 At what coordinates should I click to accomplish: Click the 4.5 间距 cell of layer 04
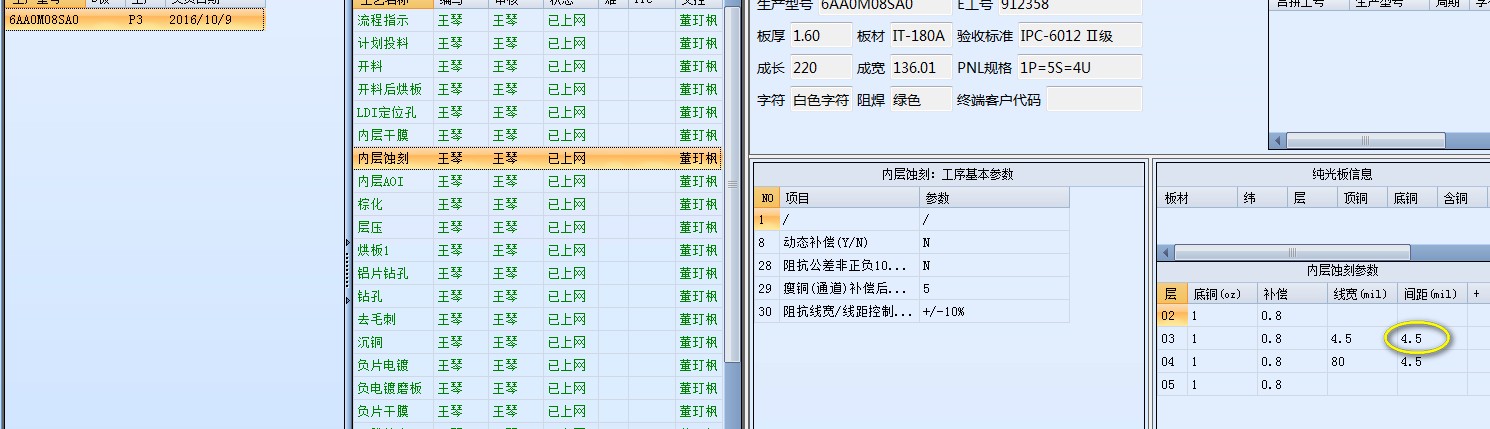point(1432,362)
